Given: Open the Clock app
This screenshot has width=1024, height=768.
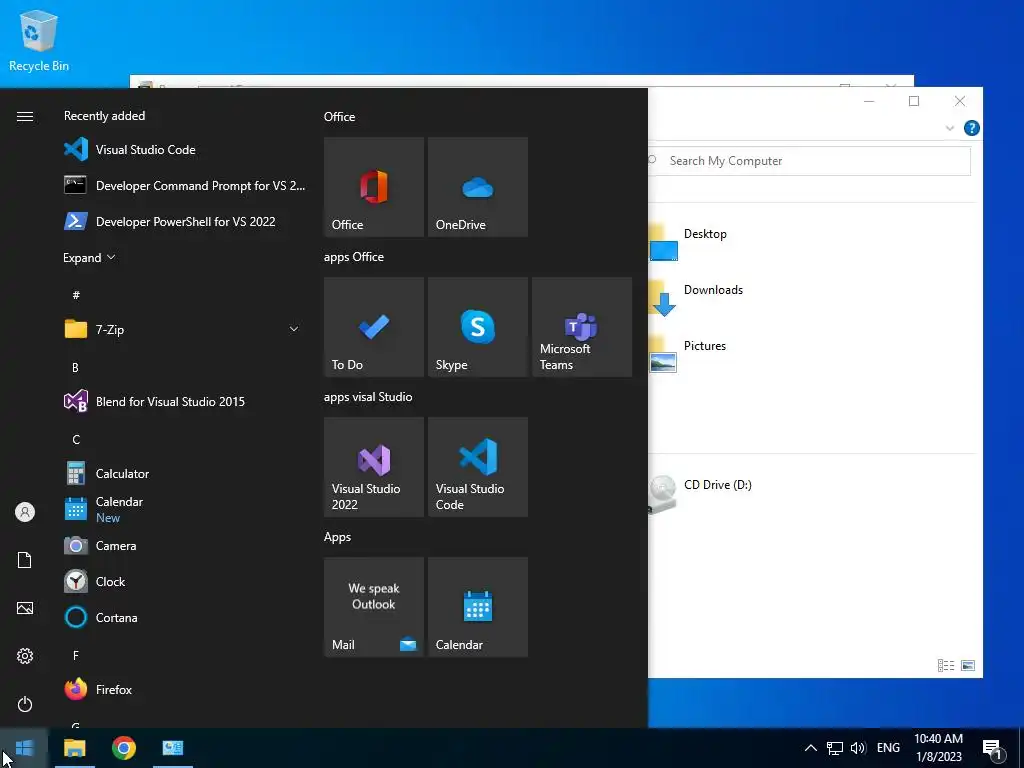Looking at the screenshot, I should point(183,581).
